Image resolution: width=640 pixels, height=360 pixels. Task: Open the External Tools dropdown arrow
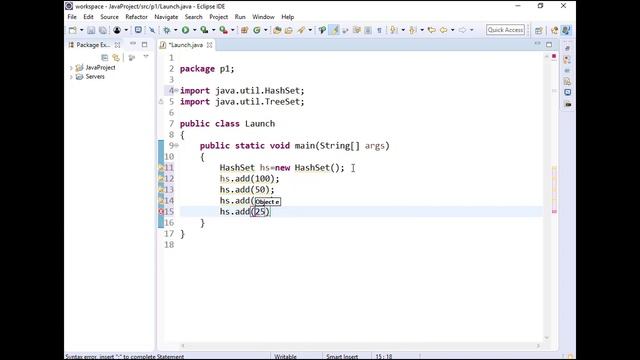[233, 30]
